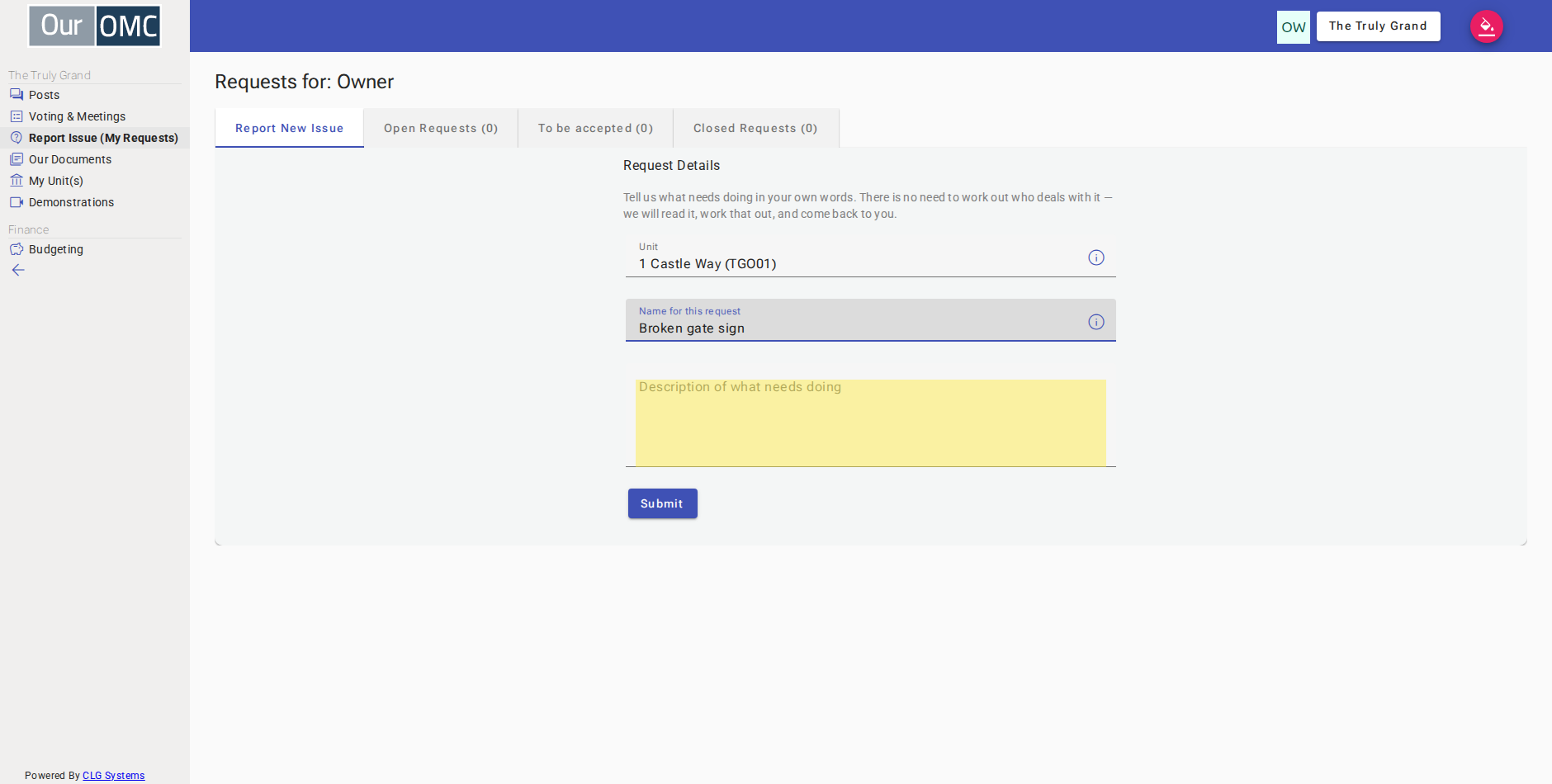Submit the request form

coord(663,503)
